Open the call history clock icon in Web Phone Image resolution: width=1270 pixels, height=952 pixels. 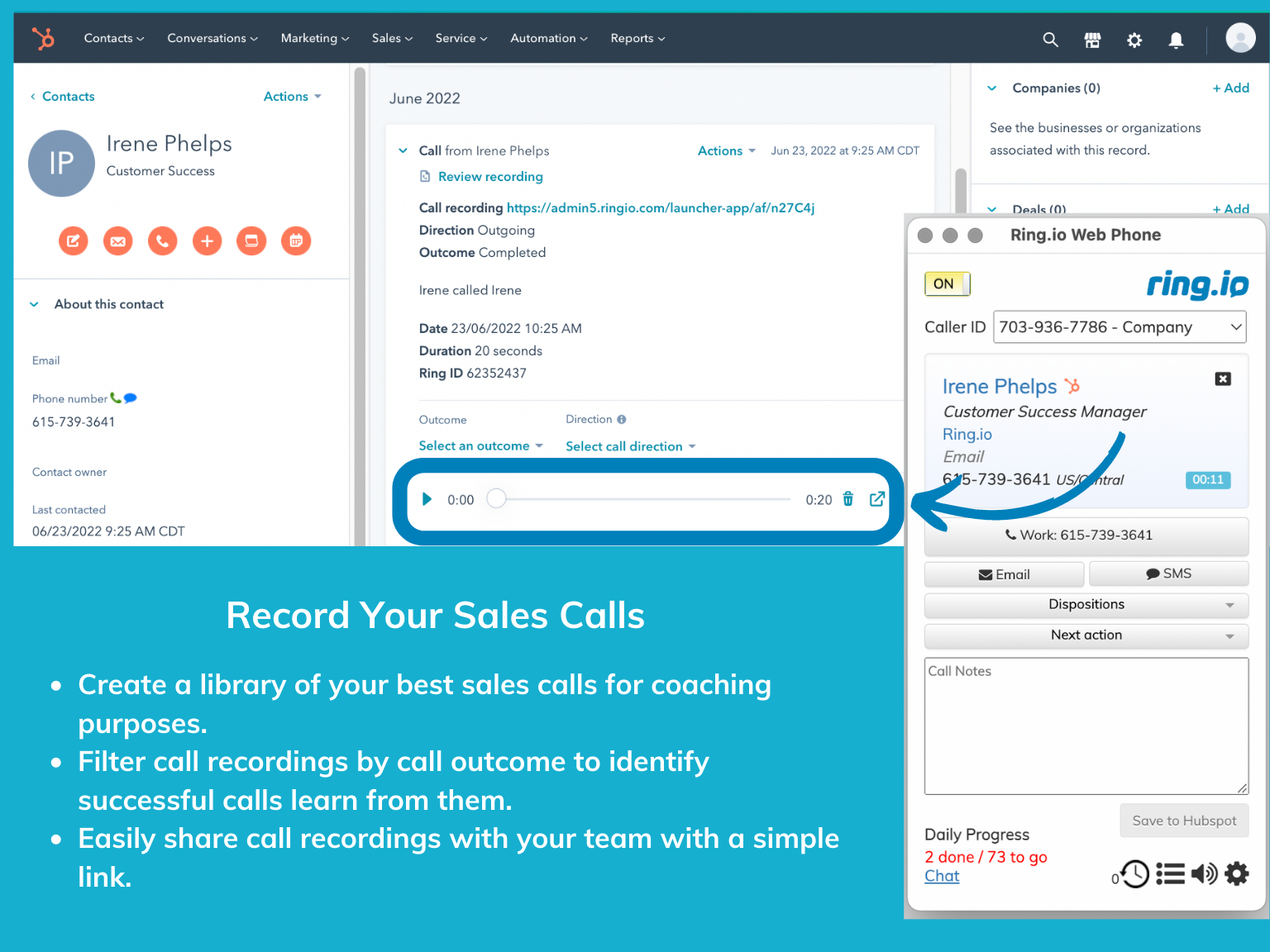(1134, 873)
